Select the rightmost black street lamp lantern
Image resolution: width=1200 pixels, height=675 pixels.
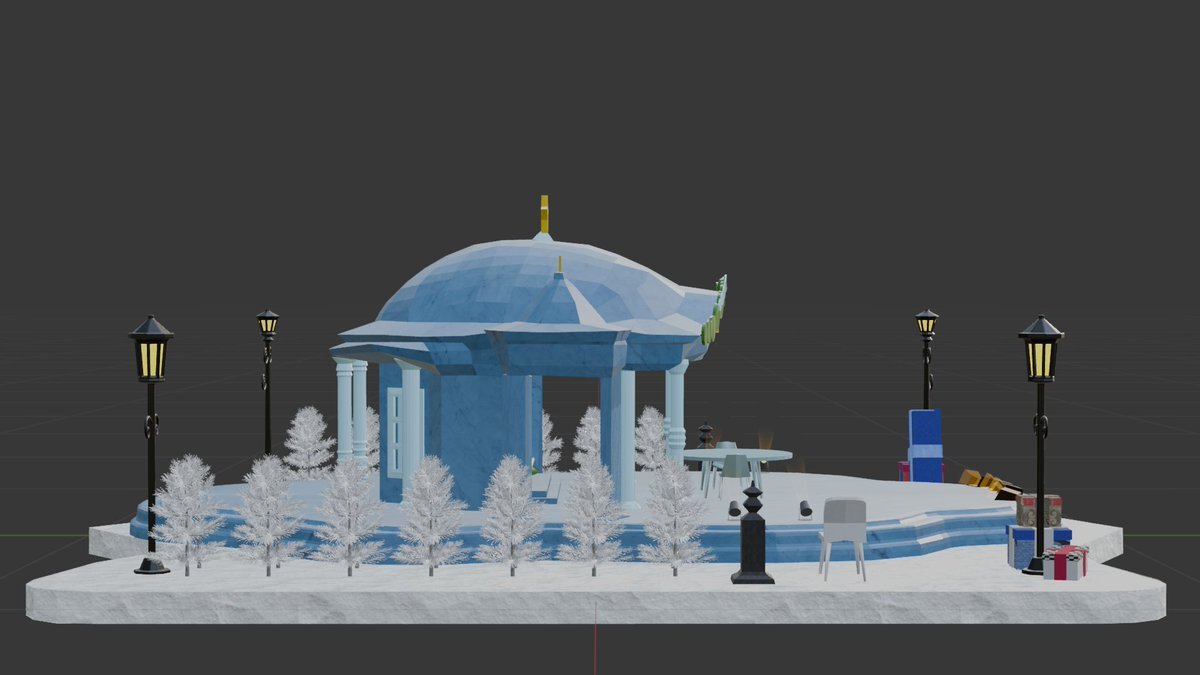point(1040,349)
